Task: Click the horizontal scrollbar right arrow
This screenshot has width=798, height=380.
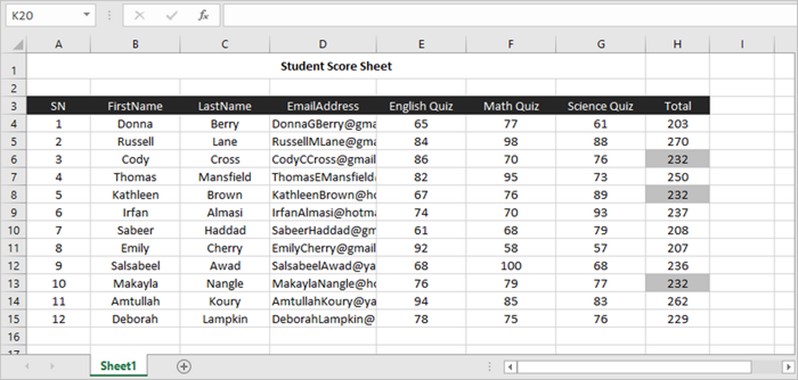Action: 788,367
